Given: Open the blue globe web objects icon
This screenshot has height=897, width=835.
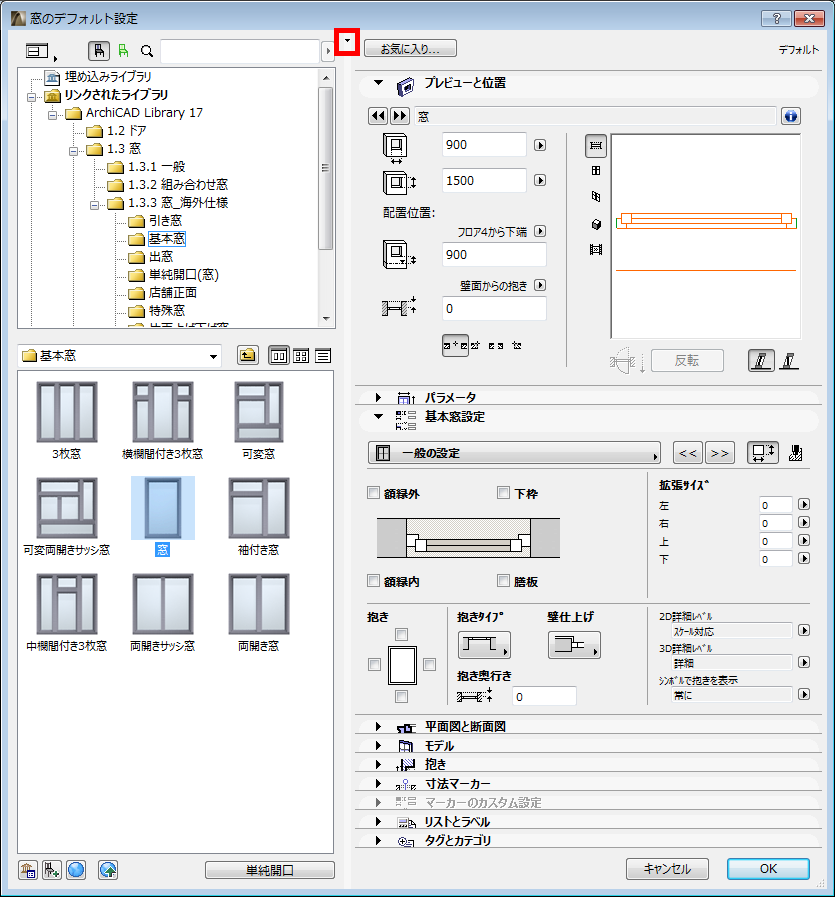Looking at the screenshot, I should tap(75, 870).
